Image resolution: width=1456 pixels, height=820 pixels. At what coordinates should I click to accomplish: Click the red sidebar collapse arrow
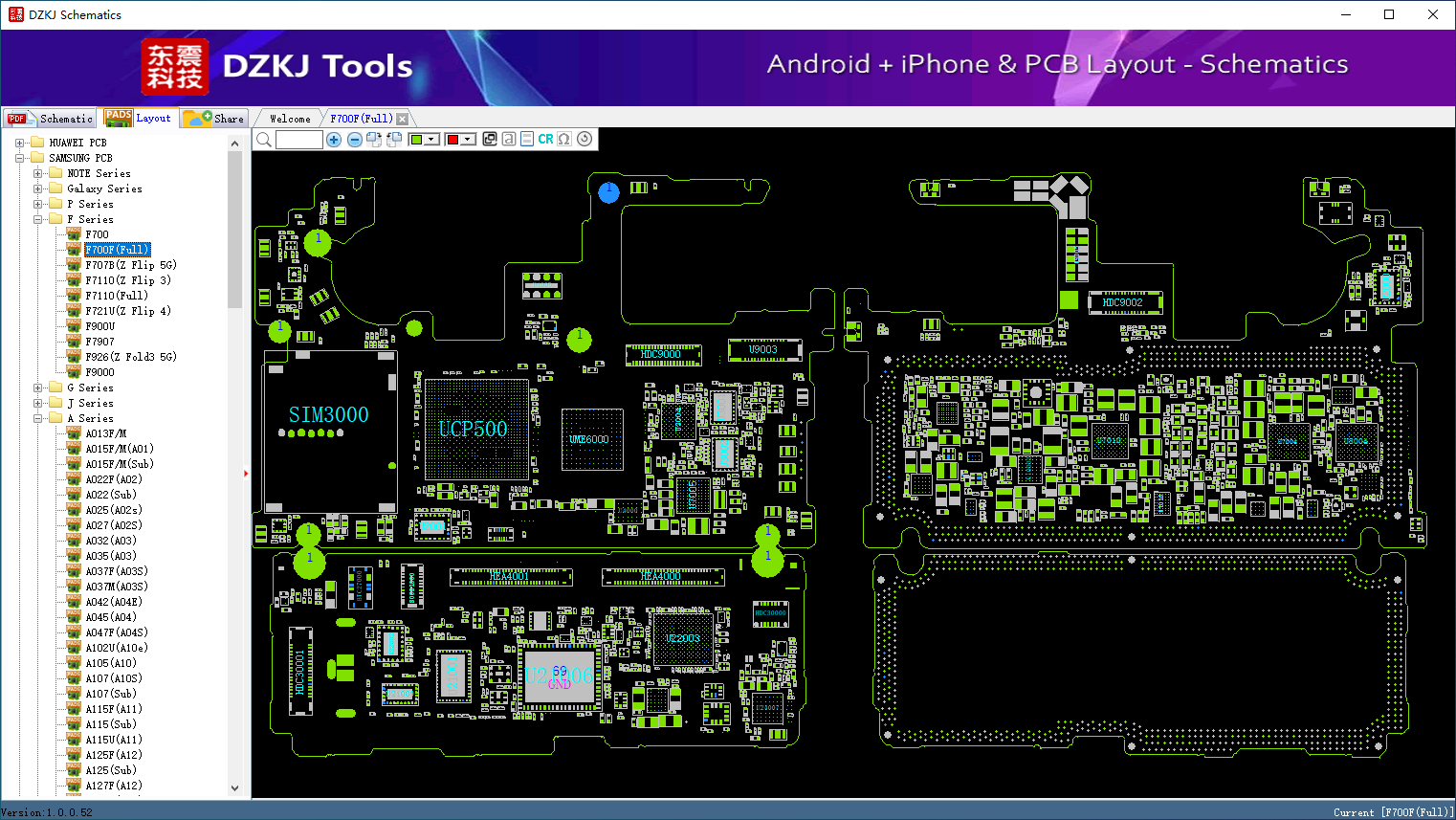(246, 473)
